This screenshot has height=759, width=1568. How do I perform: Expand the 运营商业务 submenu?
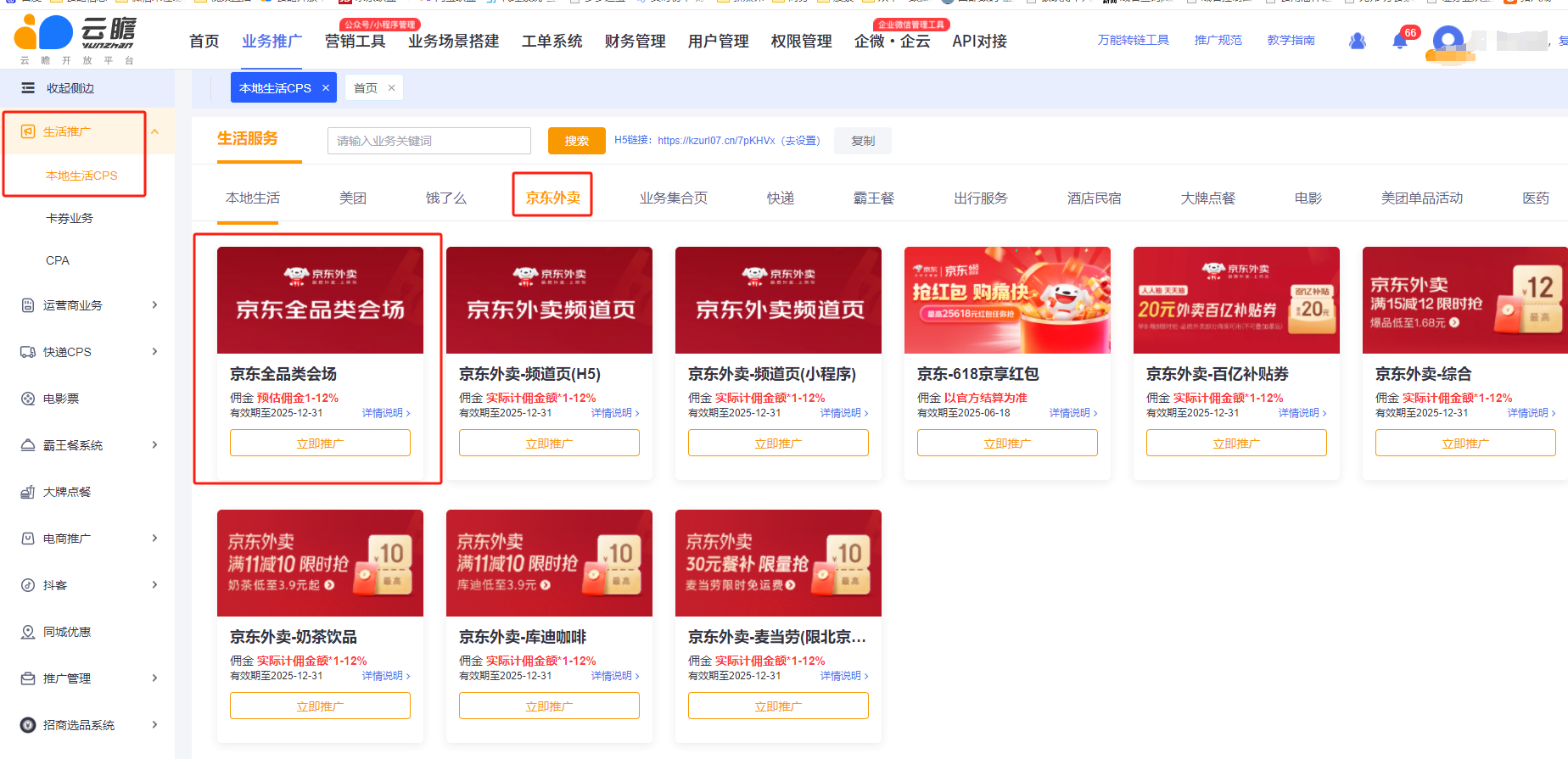pos(154,305)
